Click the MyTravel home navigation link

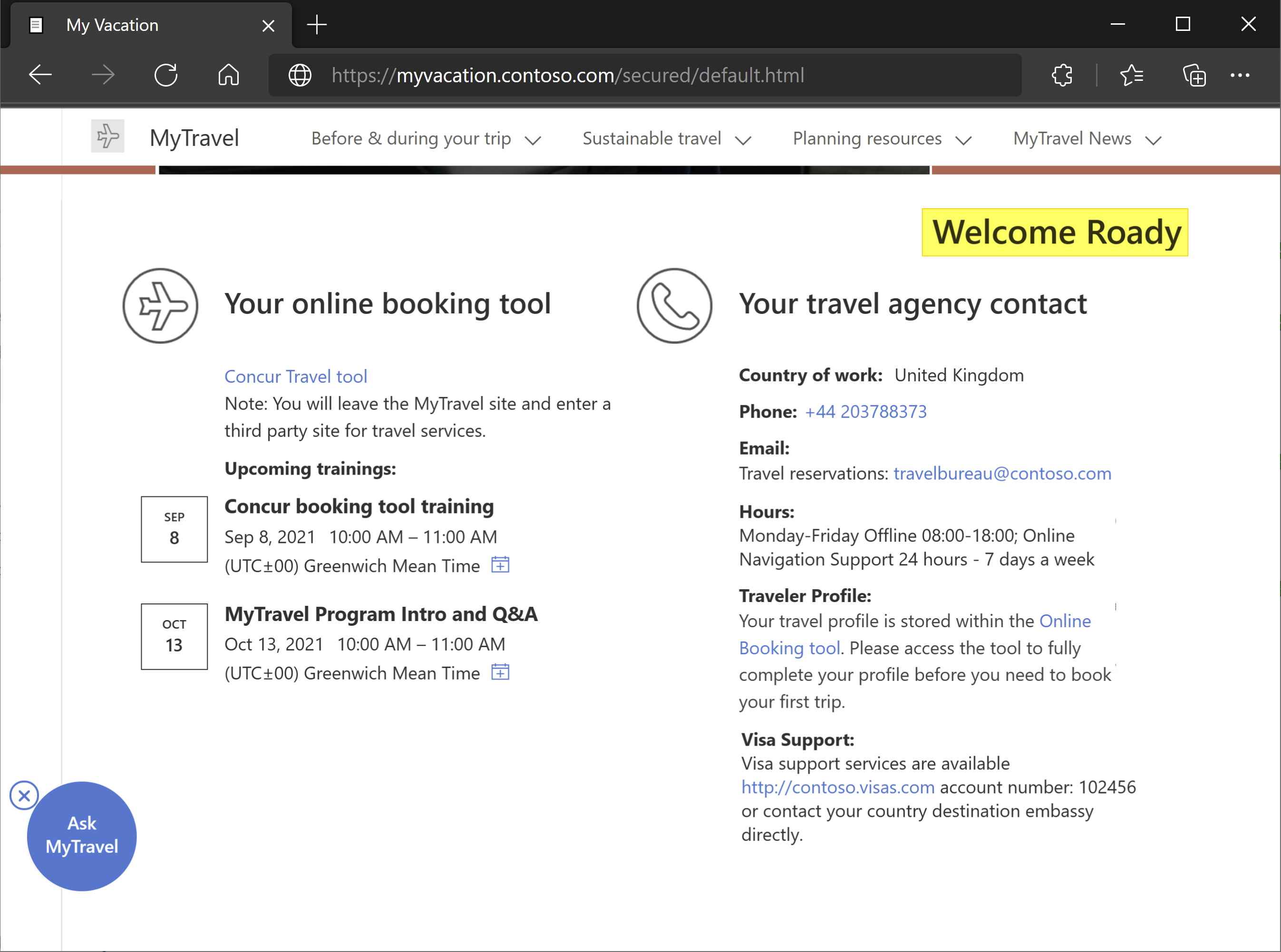pos(194,138)
